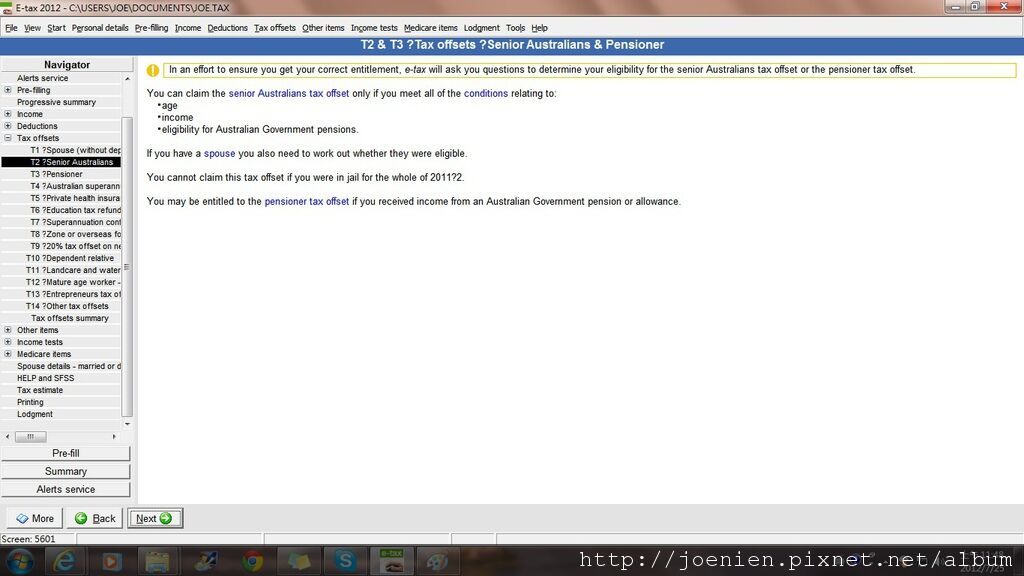Click the Windows Start orb
The image size is (1024, 576).
(x=20, y=561)
